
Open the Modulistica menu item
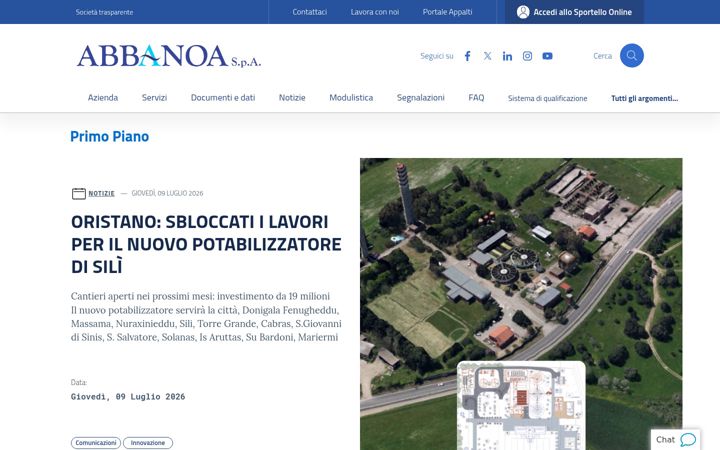351,98
